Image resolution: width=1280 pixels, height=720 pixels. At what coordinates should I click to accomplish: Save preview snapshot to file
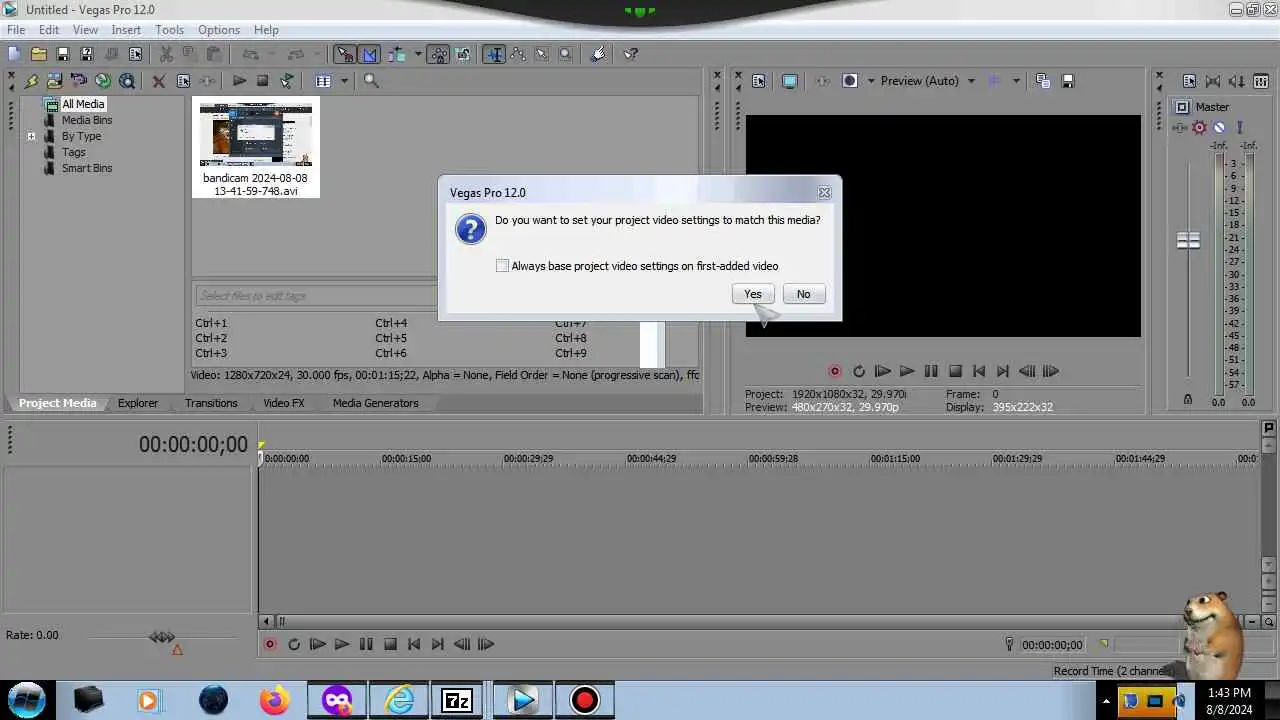point(1067,81)
